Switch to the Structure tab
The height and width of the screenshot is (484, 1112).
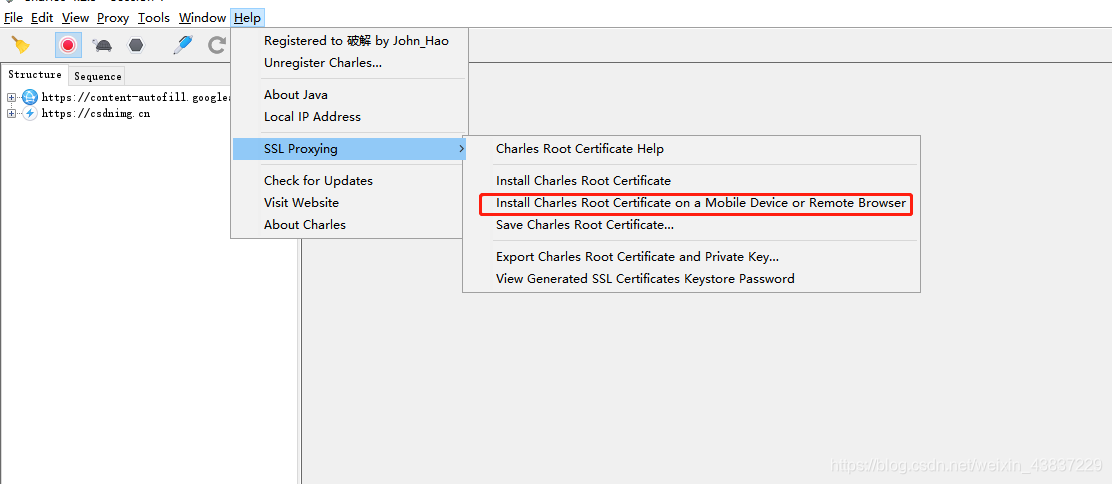click(35, 75)
